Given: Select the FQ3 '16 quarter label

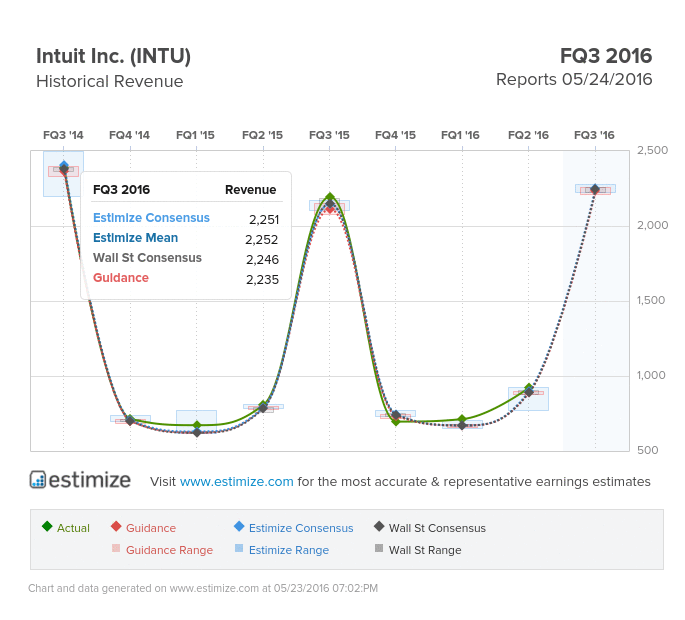Looking at the screenshot, I should (595, 135).
